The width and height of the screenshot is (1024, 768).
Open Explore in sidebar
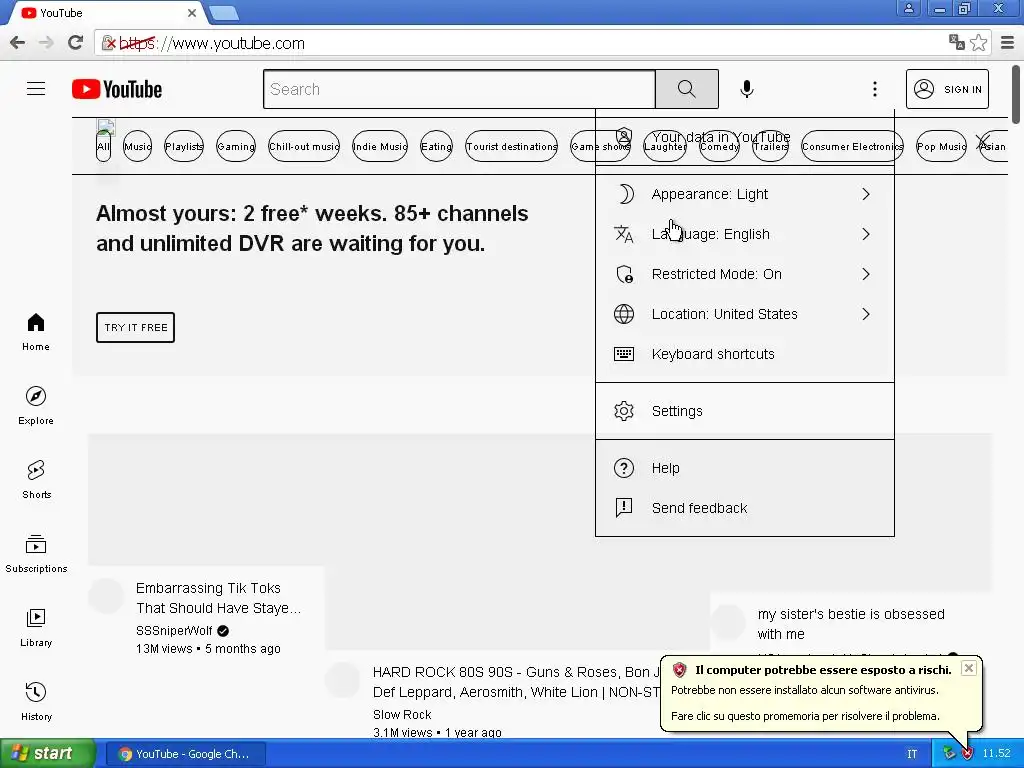pos(36,406)
